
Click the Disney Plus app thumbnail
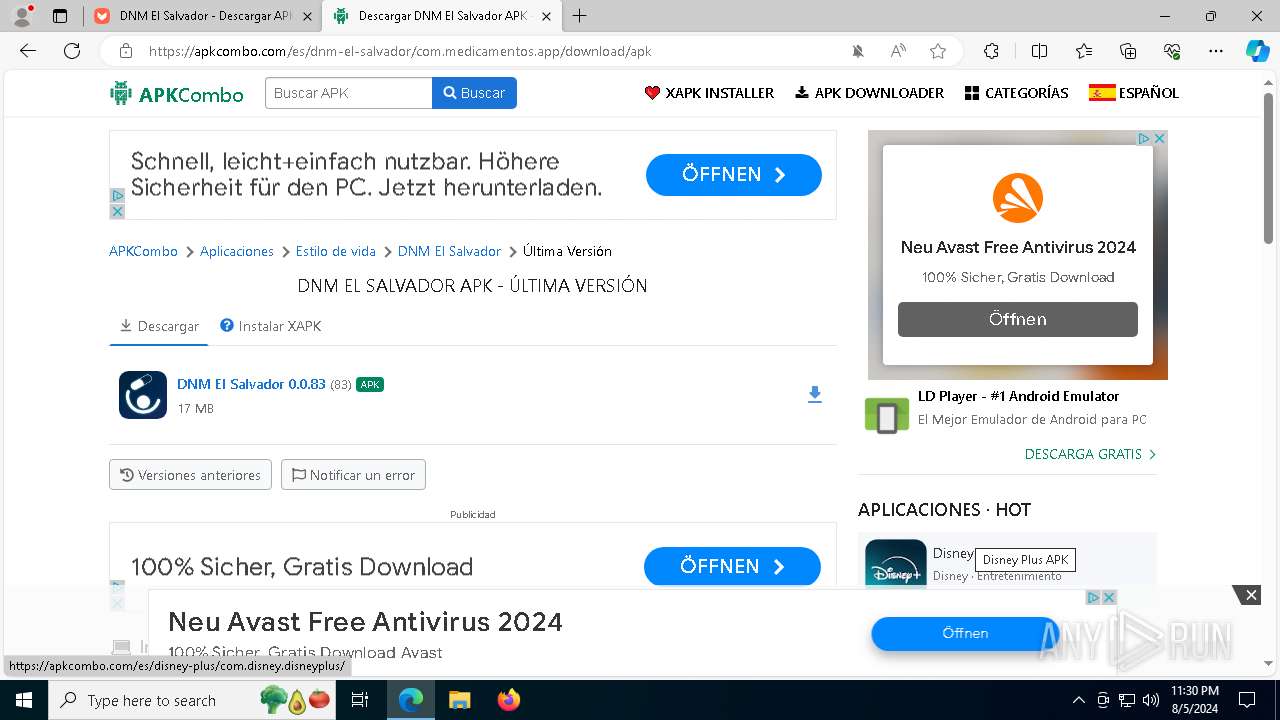[895, 564]
